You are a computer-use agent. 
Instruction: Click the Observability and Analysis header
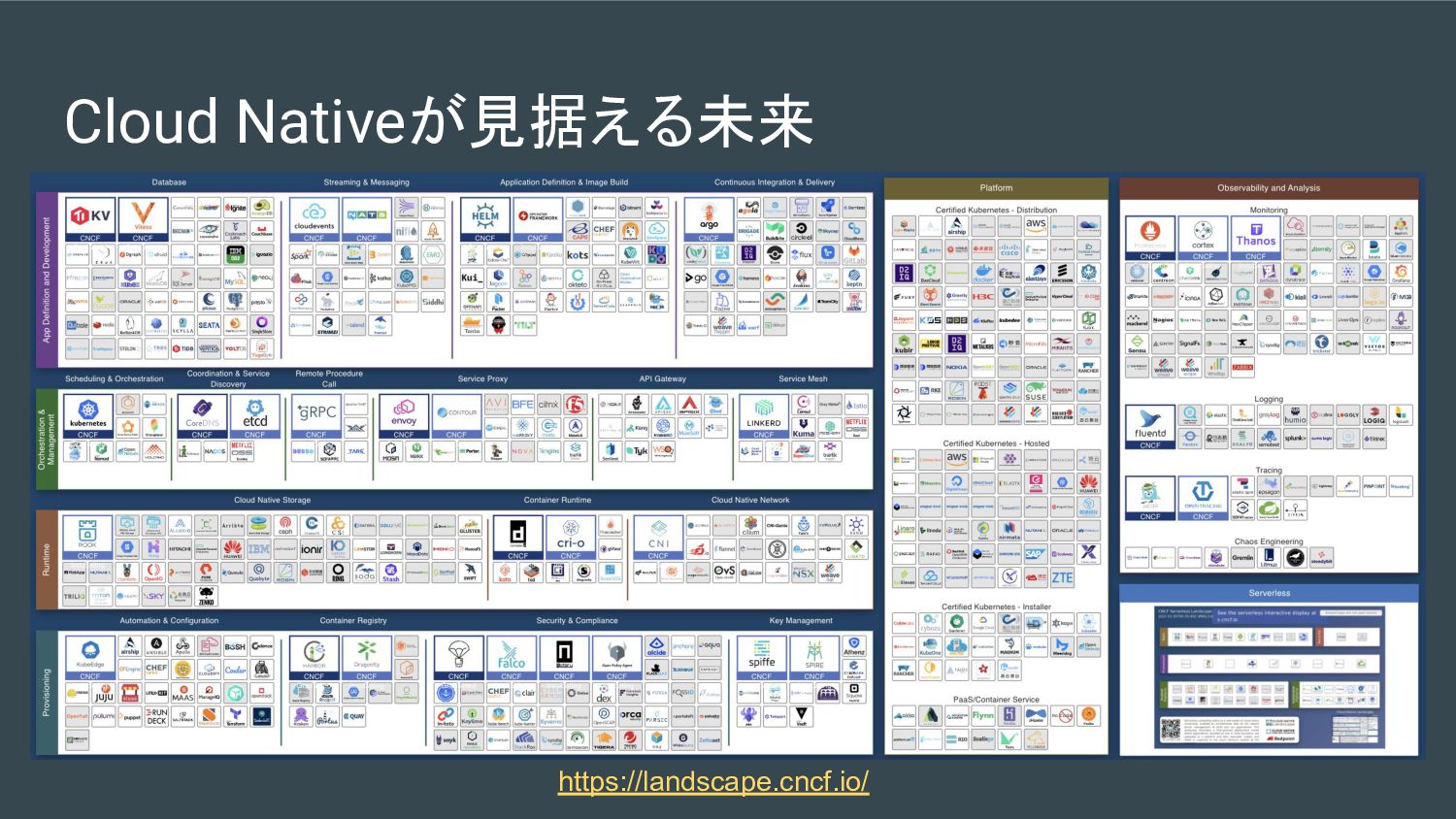[1269, 188]
